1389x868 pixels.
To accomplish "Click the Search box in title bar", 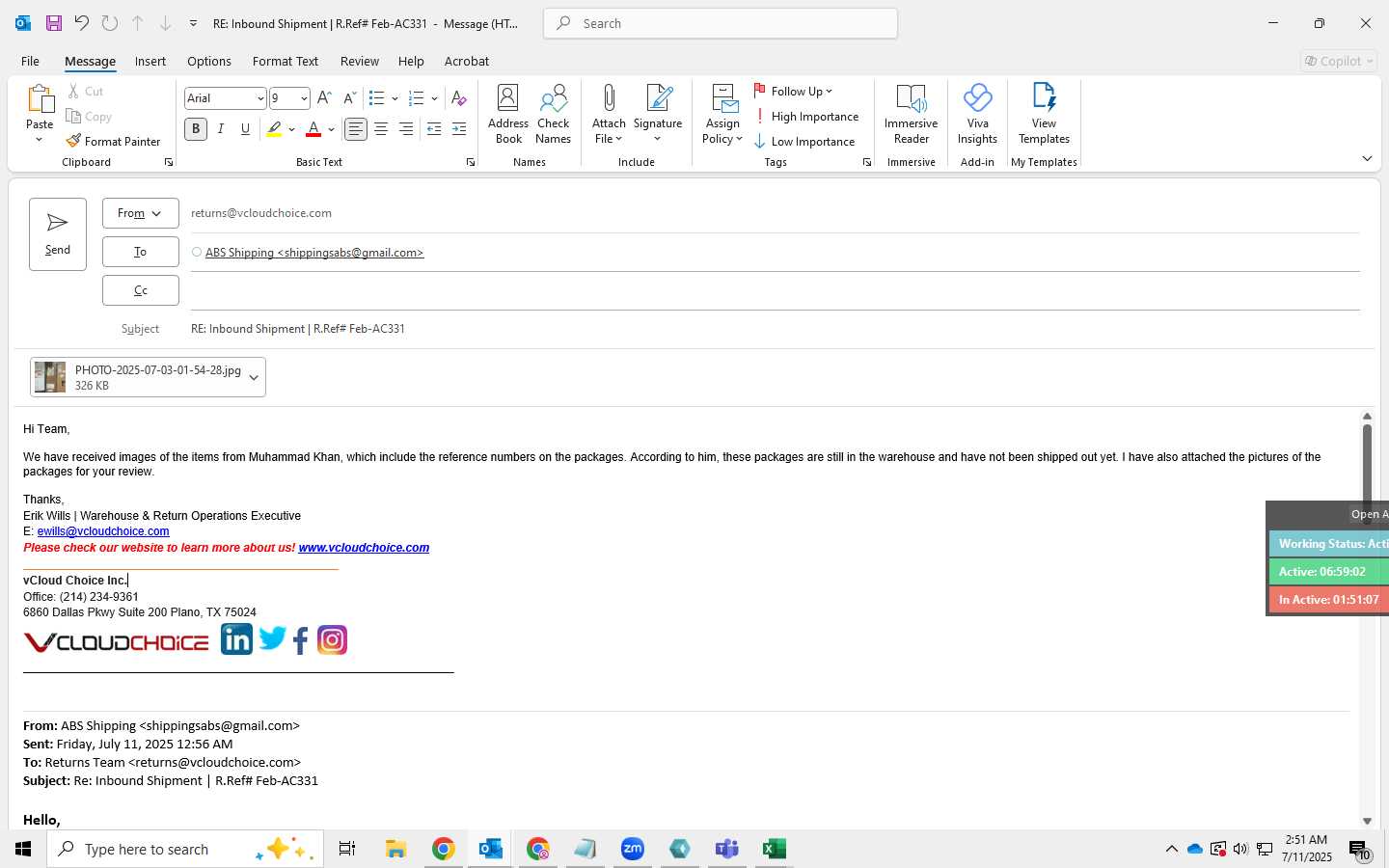I will click(721, 23).
